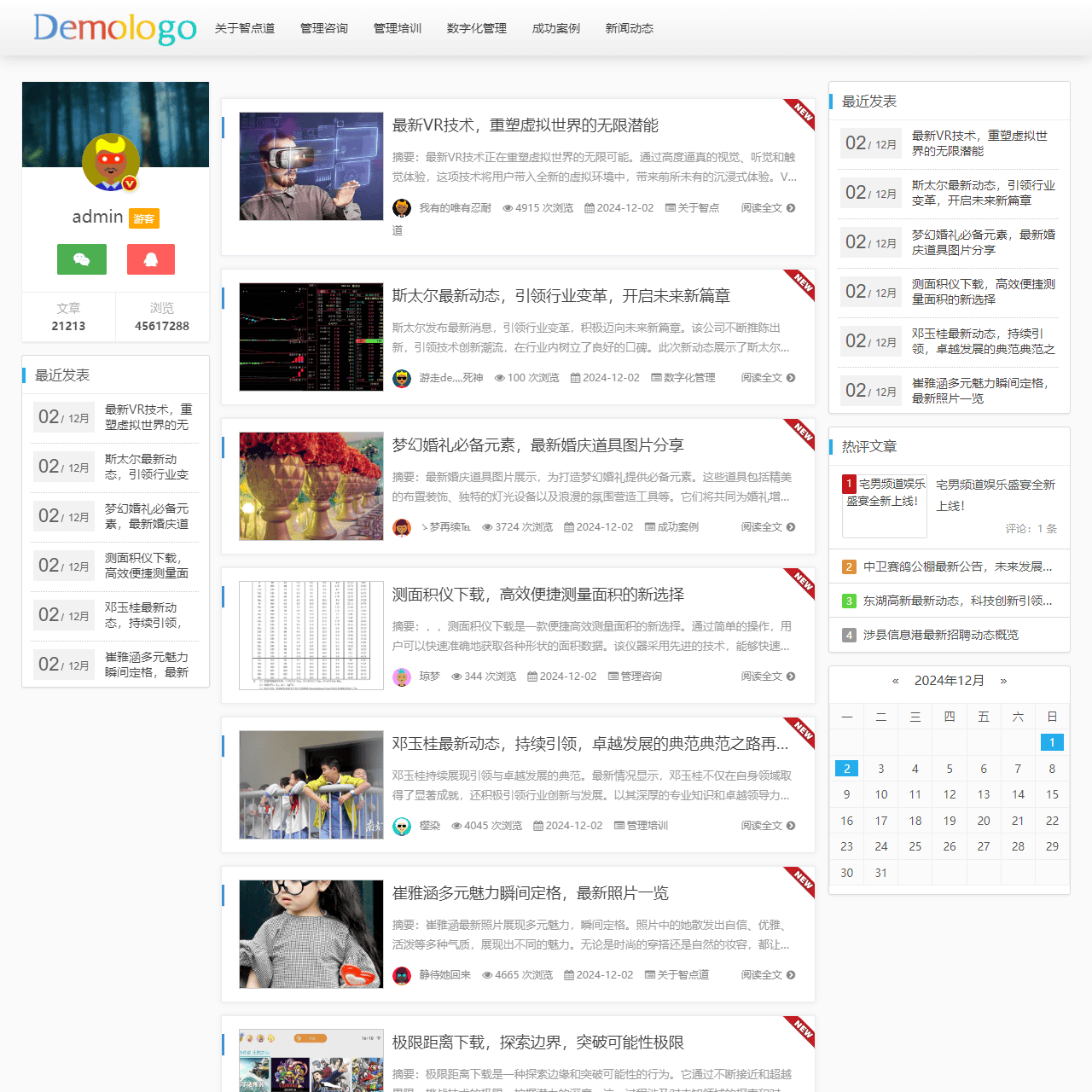
Task: Open article 邓玉桂最新动态 title link
Action: pos(590,744)
